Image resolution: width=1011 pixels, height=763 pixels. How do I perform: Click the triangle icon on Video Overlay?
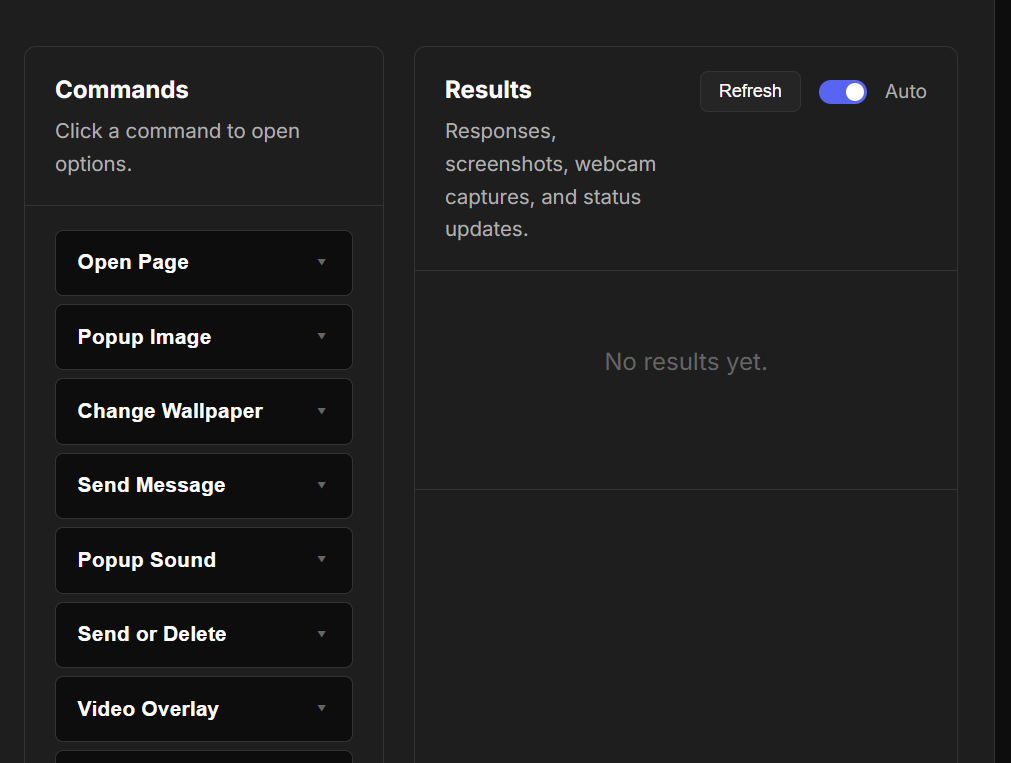click(321, 708)
